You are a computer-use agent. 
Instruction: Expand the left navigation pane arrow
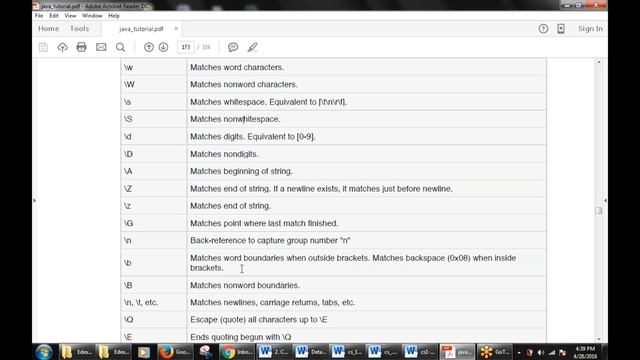pos(34,200)
